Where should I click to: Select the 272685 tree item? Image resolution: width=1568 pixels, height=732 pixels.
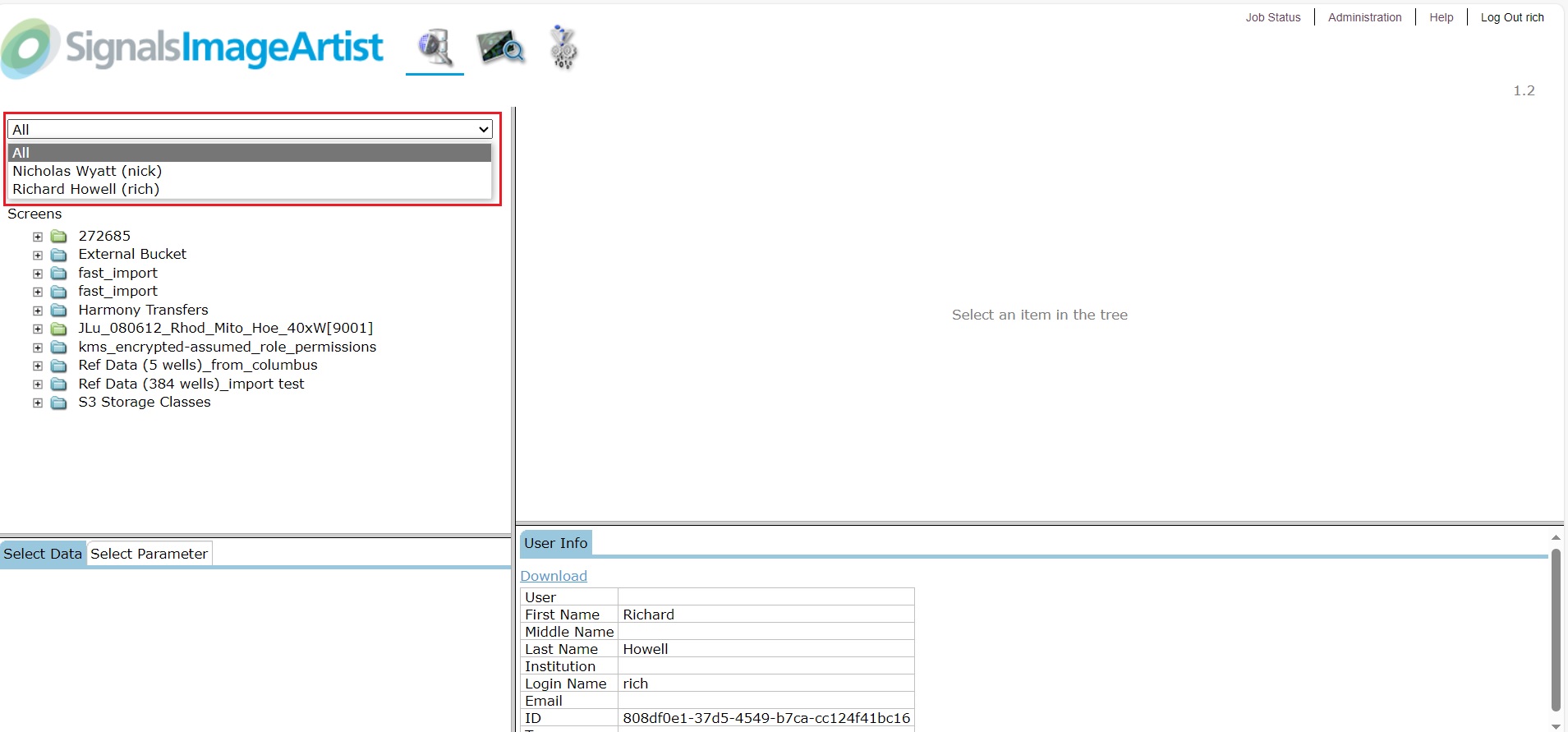coord(104,236)
